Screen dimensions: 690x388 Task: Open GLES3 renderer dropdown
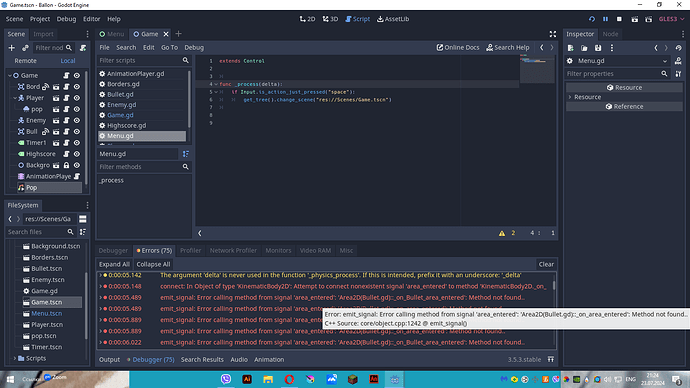click(672, 19)
